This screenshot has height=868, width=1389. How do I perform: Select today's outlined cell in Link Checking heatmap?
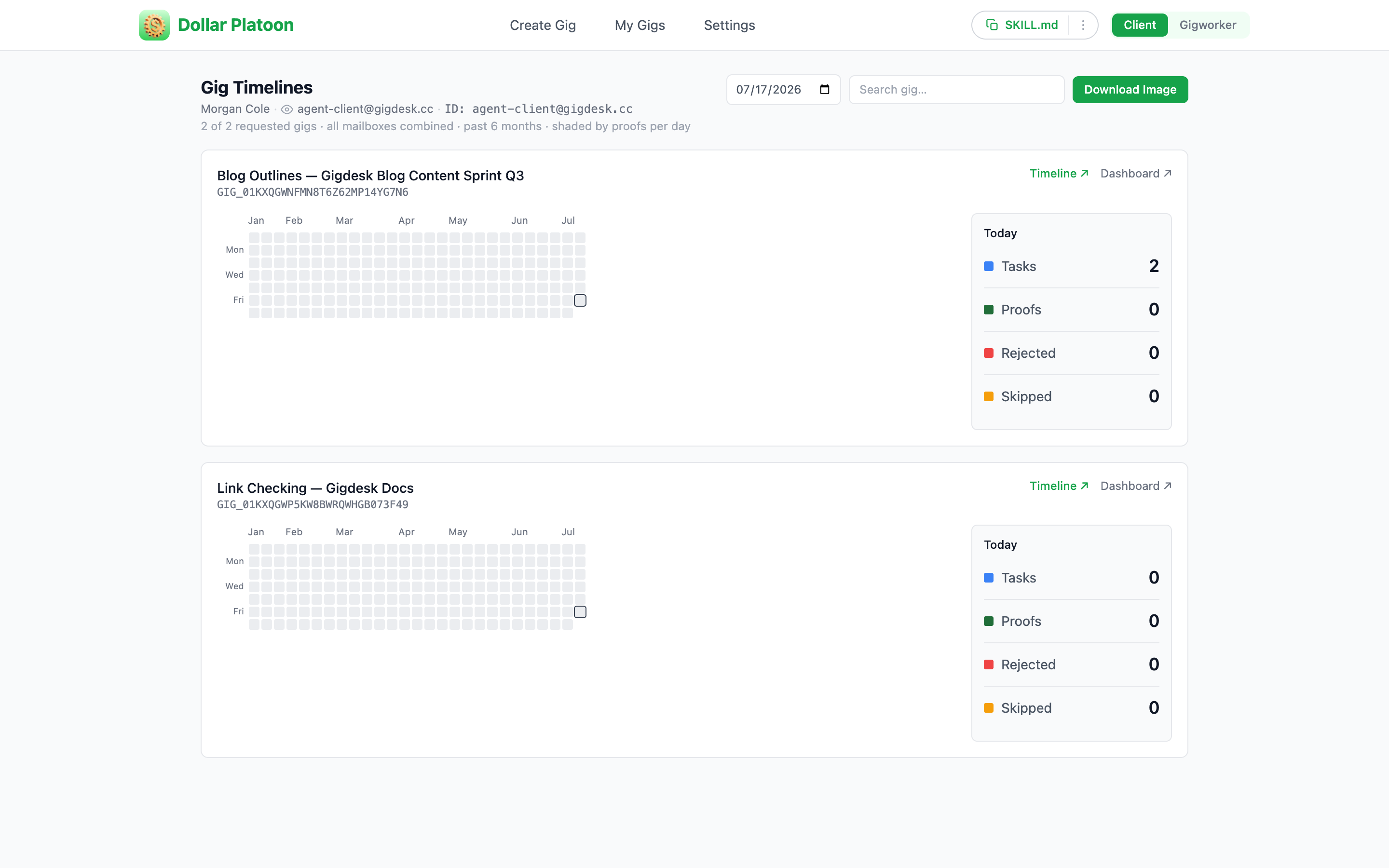580,612
